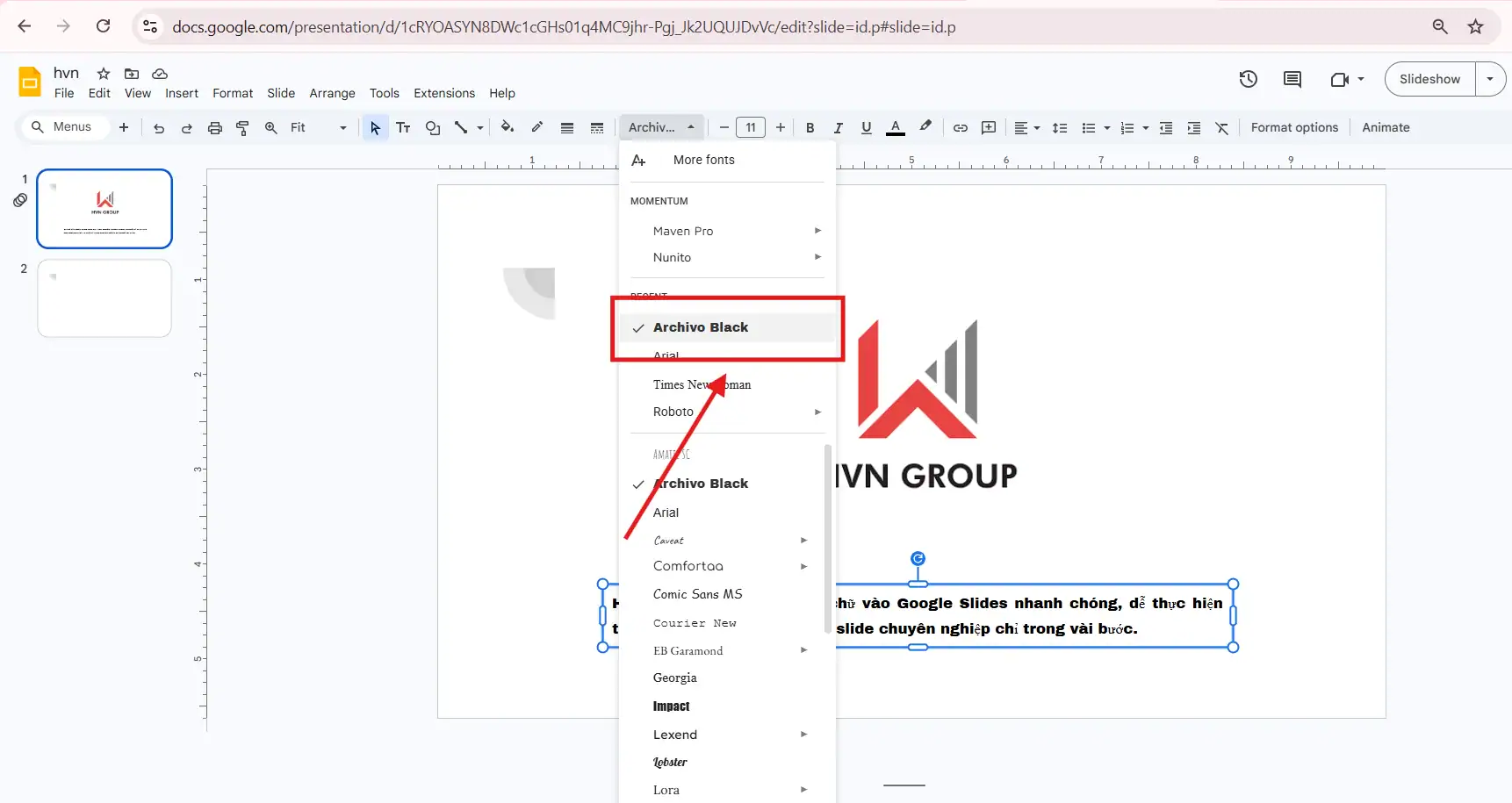Select Comic Sans MS font
1512x803 pixels.
(x=697, y=594)
